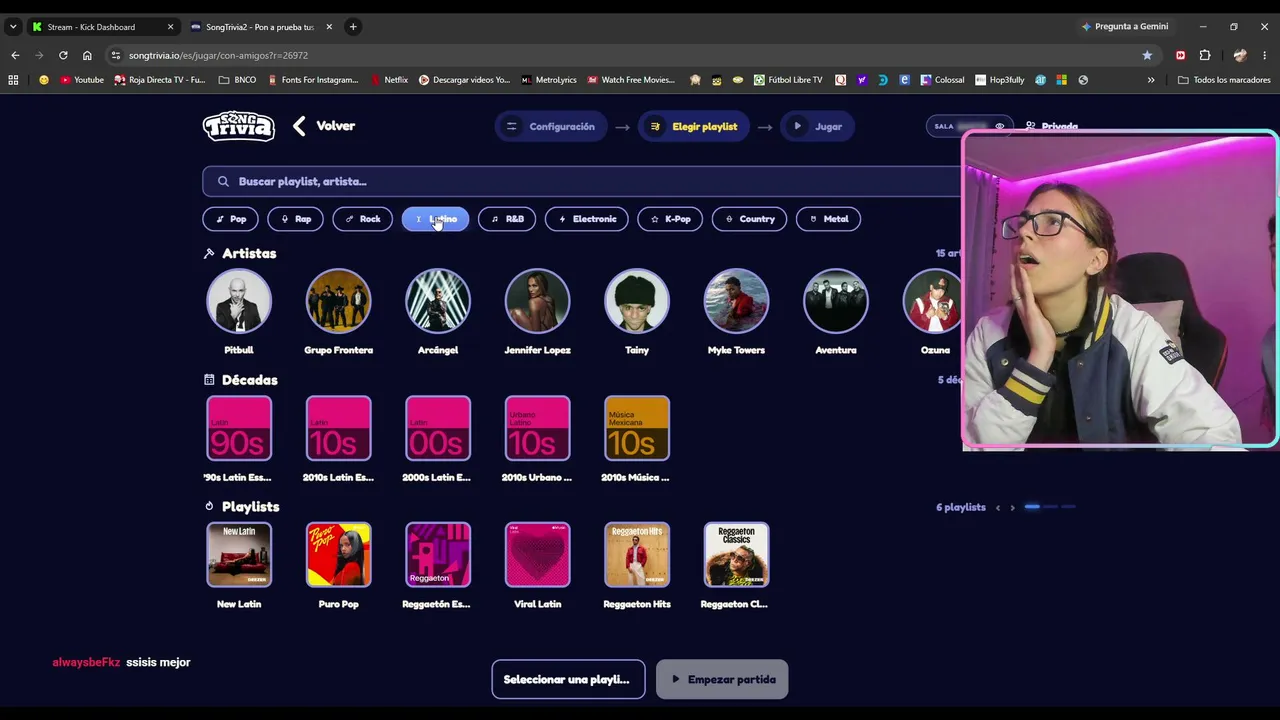This screenshot has width=1280, height=720.
Task: Navigate back in the browser
Action: [15, 55]
